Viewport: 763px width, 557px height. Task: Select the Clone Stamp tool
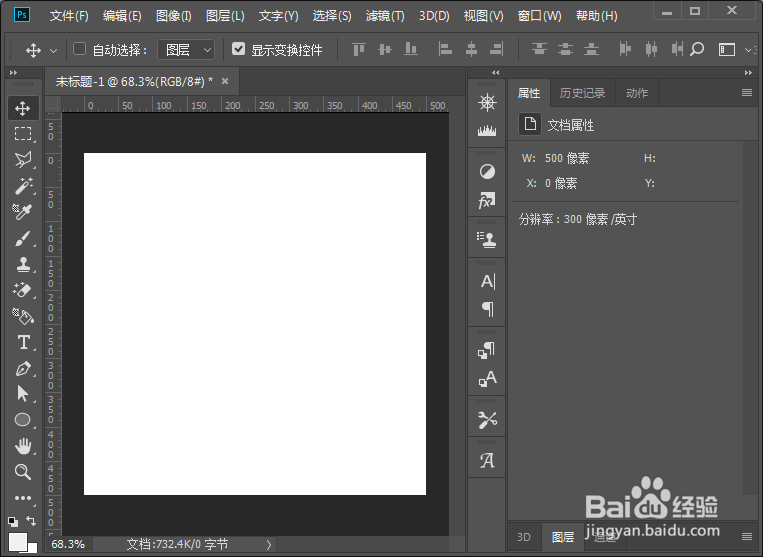point(23,264)
